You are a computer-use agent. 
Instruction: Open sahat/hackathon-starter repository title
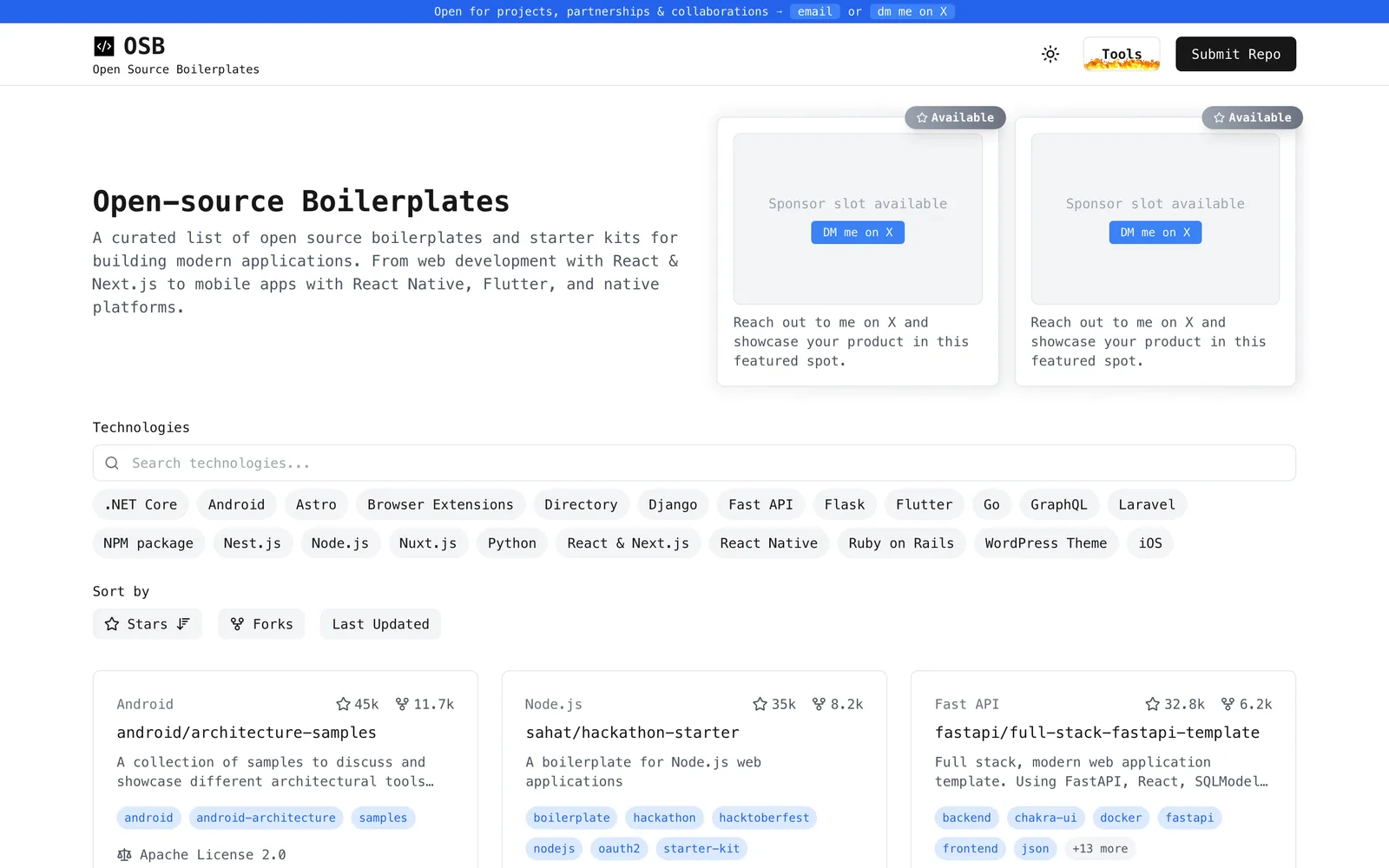click(x=632, y=733)
